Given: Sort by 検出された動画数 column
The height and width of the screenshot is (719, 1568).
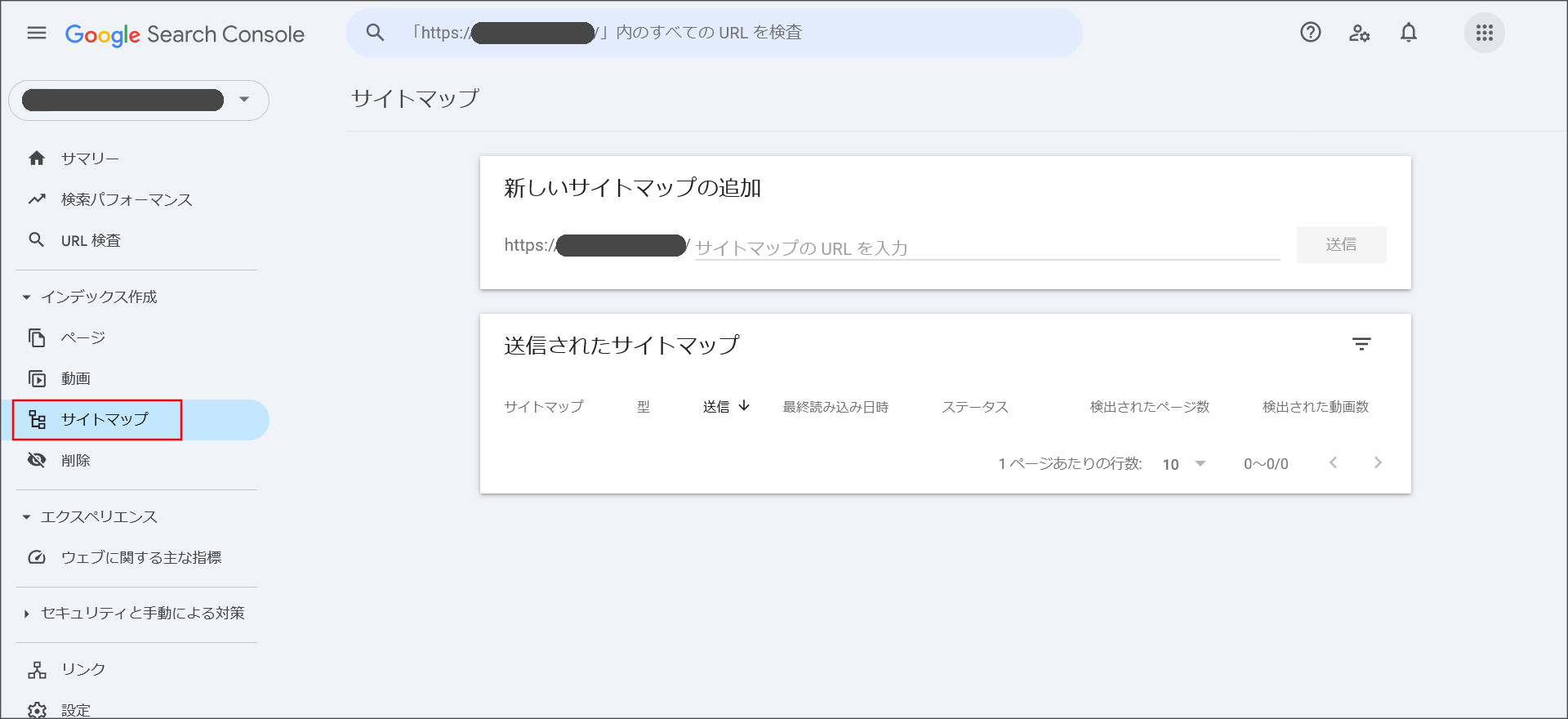Looking at the screenshot, I should point(1316,406).
